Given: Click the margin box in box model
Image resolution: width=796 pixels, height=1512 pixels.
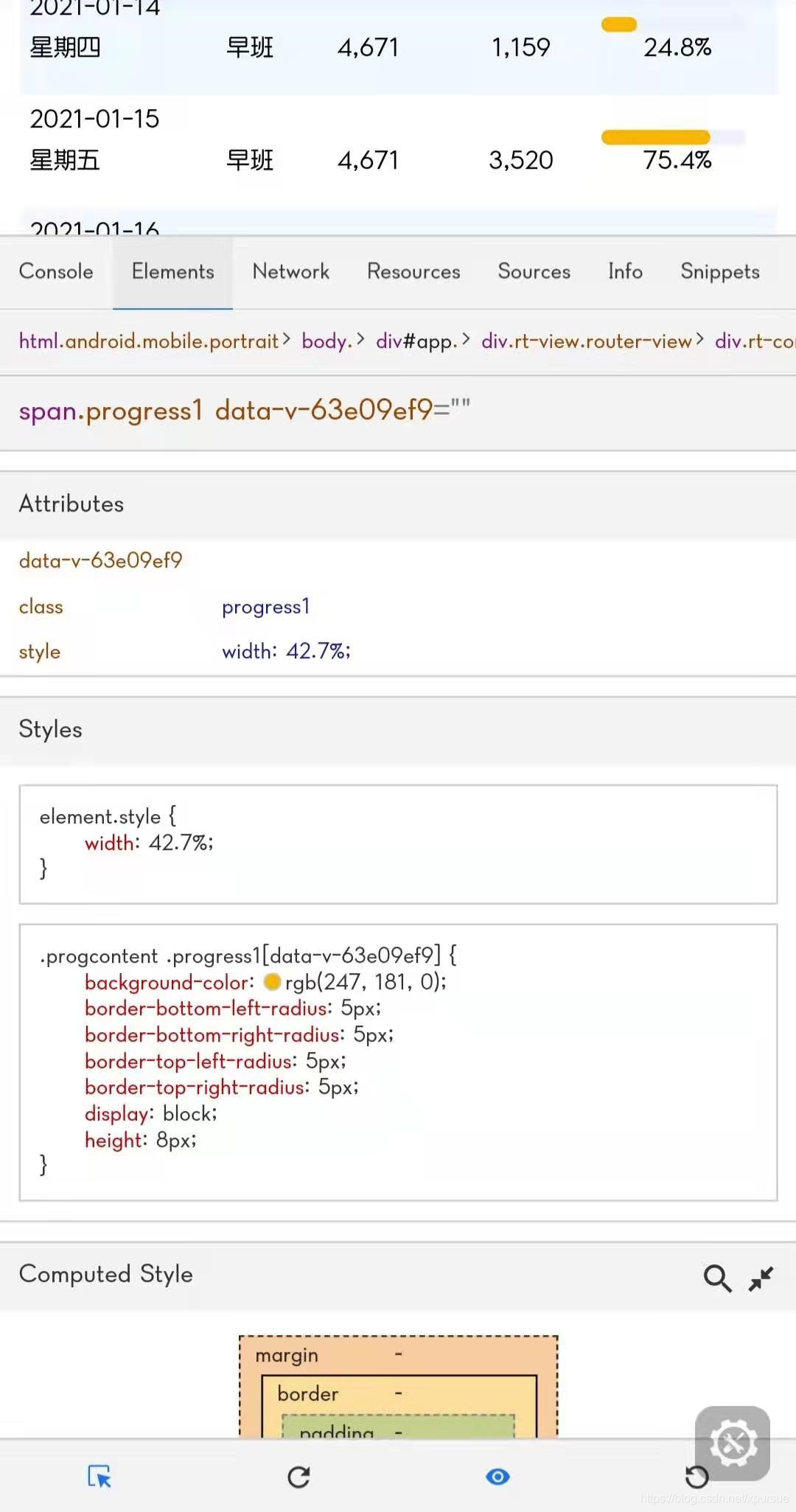Looking at the screenshot, I should click(x=398, y=1355).
